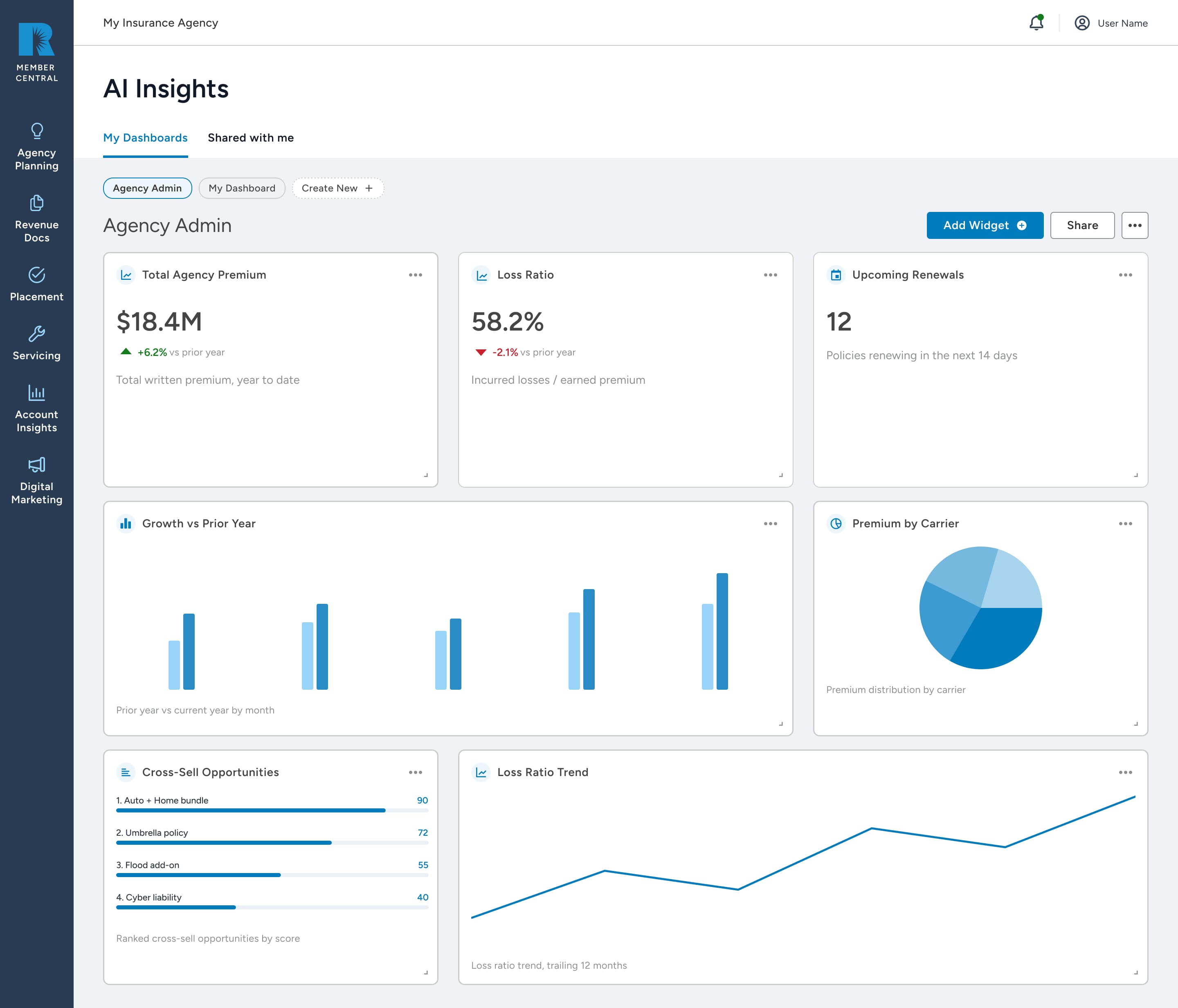
Task: Open Upcoming Renewals options menu
Action: coord(1126,275)
